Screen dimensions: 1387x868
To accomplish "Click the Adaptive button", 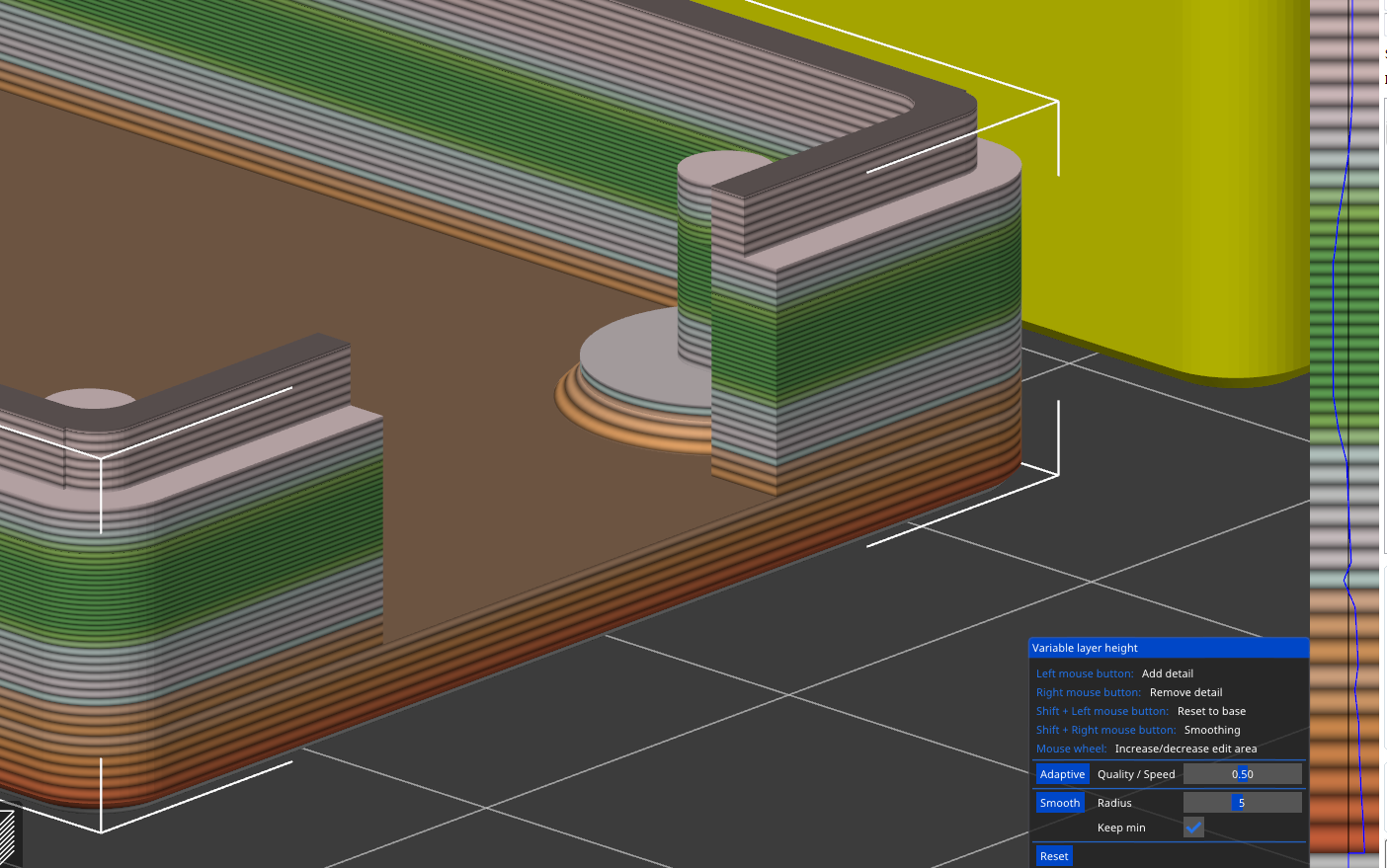I will (x=1062, y=774).
